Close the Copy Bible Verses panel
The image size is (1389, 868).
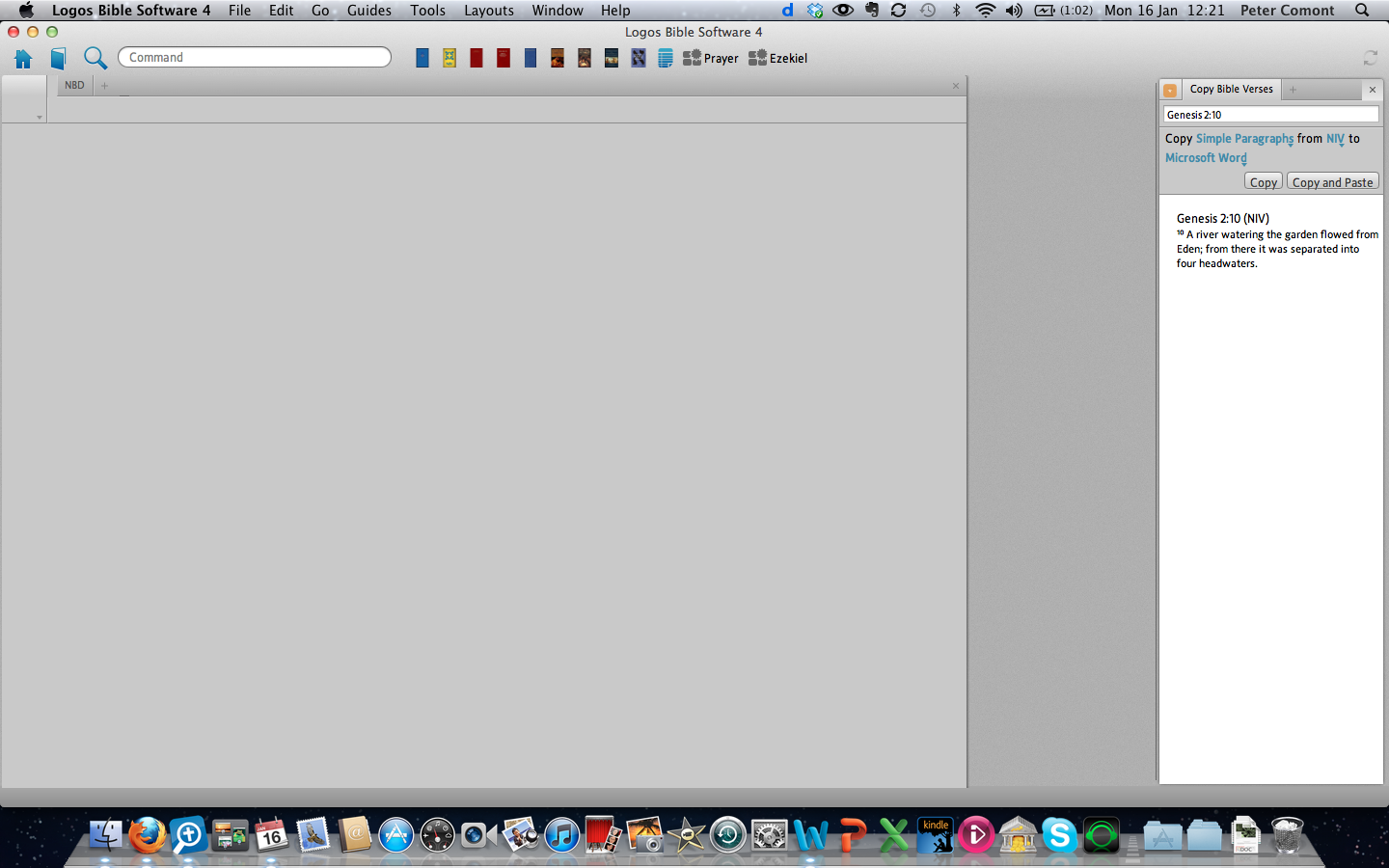point(1373,90)
